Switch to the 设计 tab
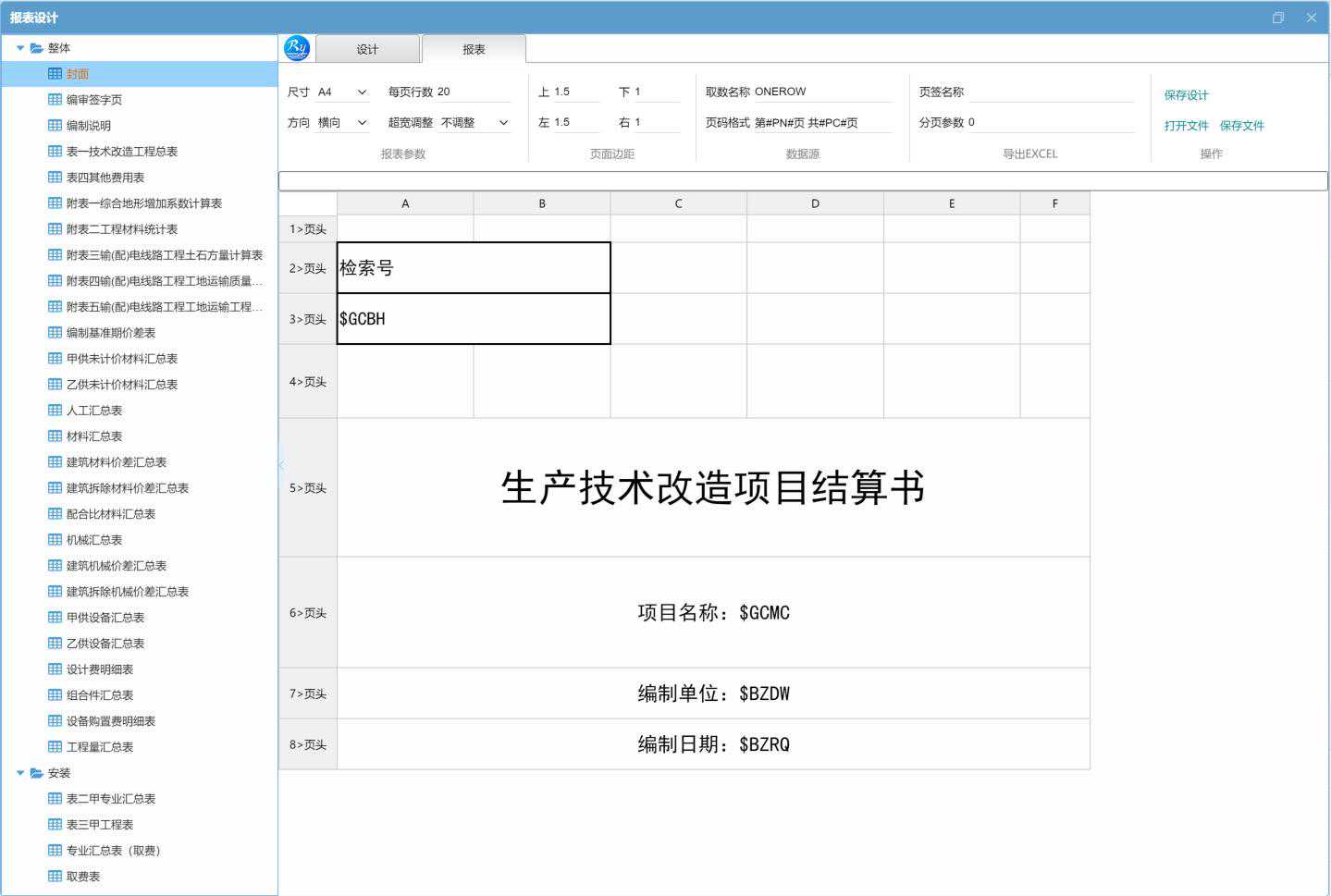 tap(367, 50)
